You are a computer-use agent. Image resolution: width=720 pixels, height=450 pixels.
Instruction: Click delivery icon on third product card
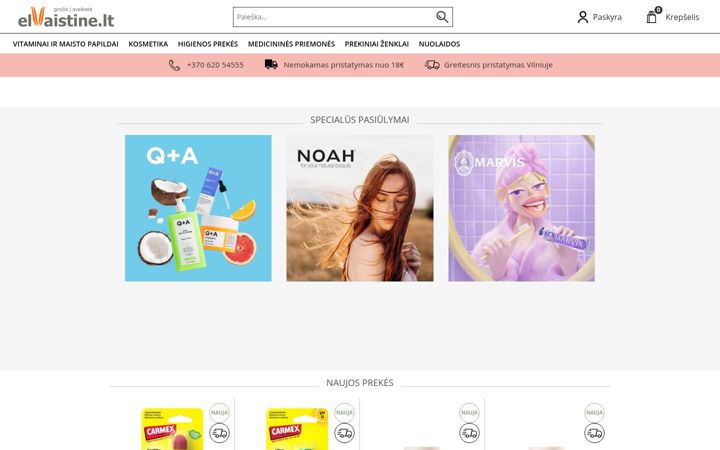[469, 433]
